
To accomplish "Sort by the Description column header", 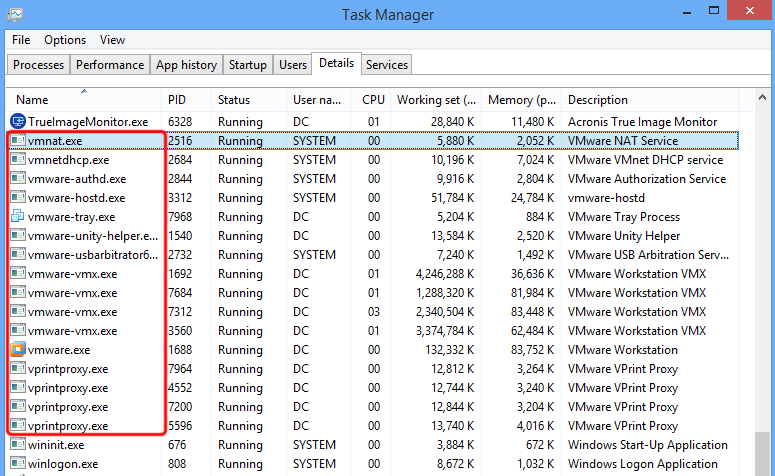I will 650,100.
